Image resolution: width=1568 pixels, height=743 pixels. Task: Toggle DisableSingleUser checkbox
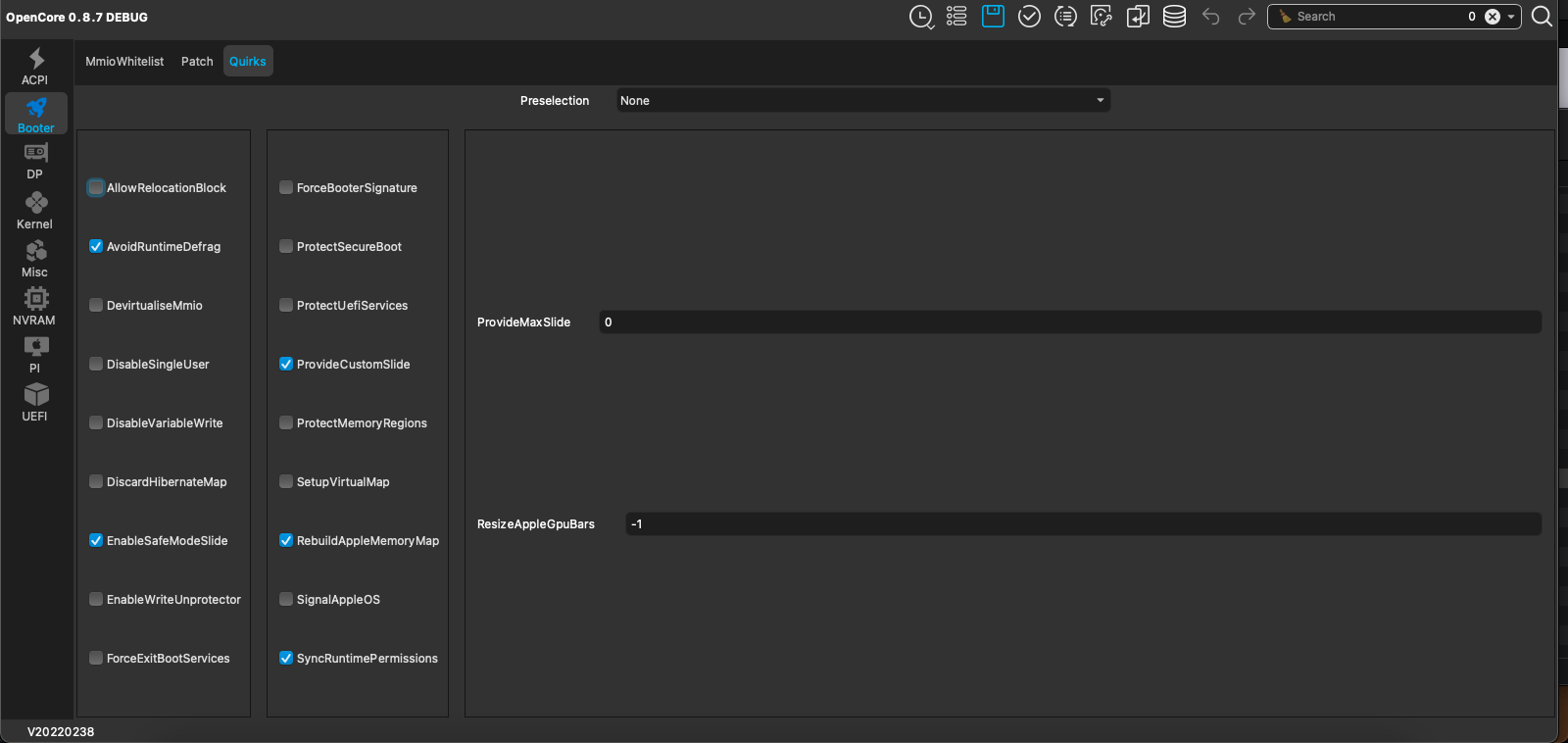coord(96,364)
